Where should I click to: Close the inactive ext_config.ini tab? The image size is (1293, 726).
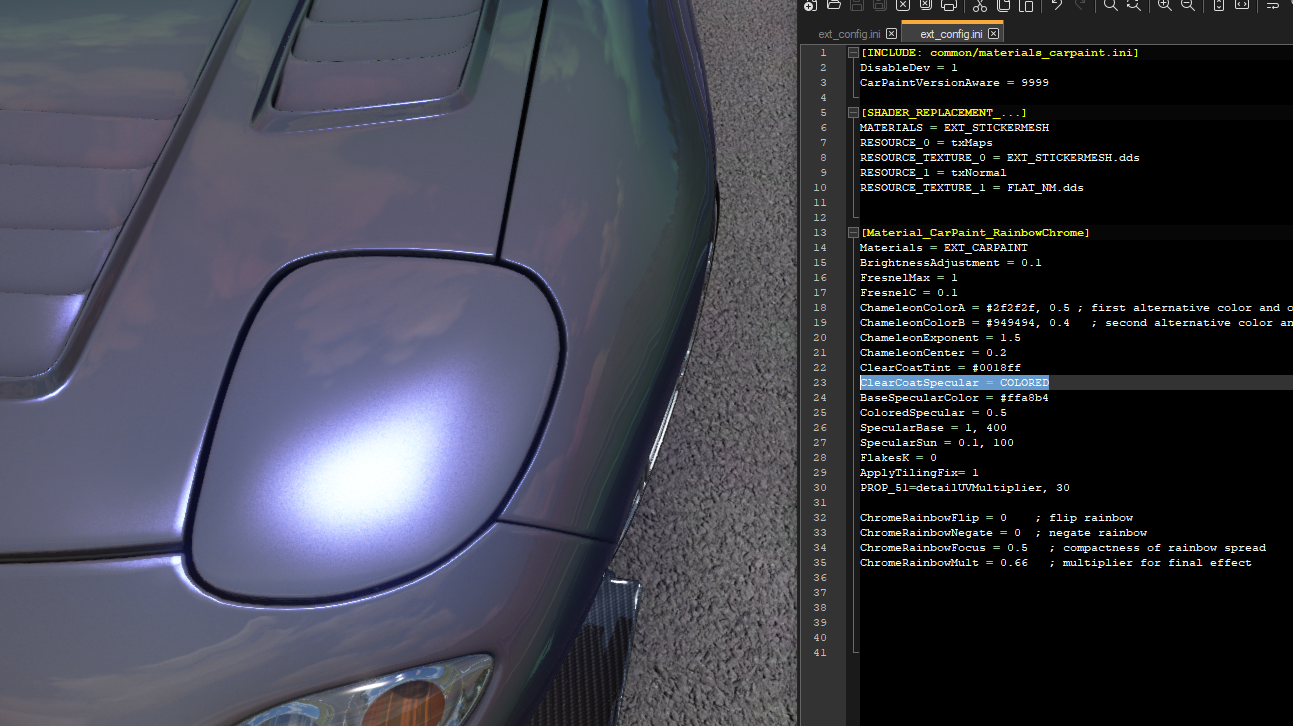click(x=891, y=33)
